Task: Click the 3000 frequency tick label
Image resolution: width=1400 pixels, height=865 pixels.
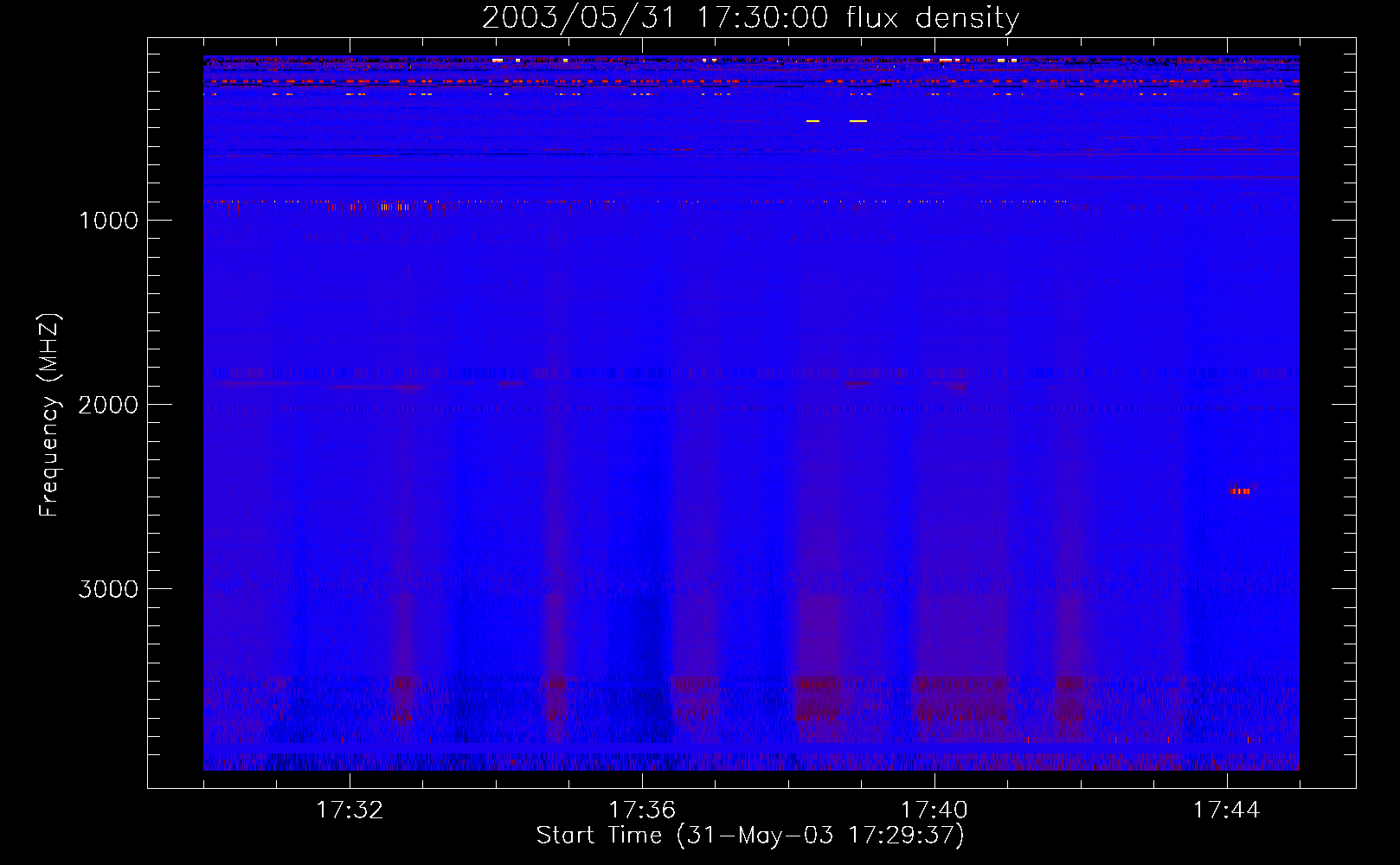Action: tap(108, 589)
